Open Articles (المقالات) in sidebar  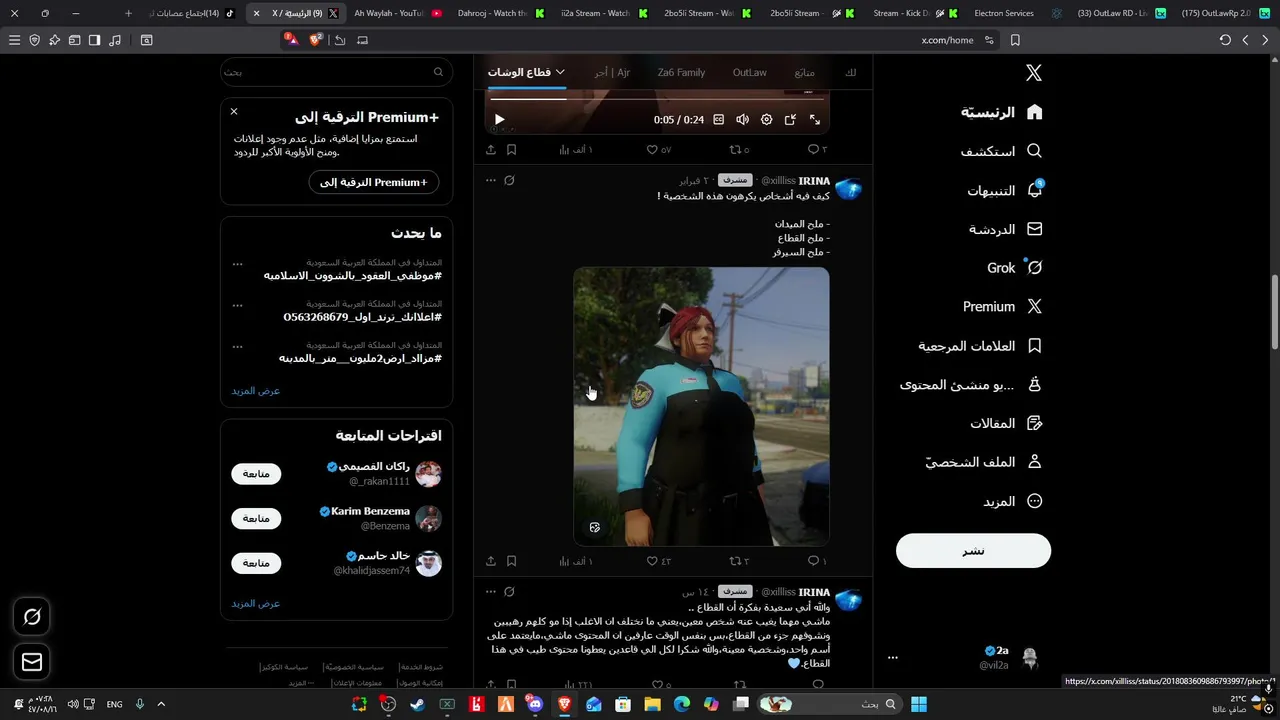pyautogui.click(x=1005, y=424)
